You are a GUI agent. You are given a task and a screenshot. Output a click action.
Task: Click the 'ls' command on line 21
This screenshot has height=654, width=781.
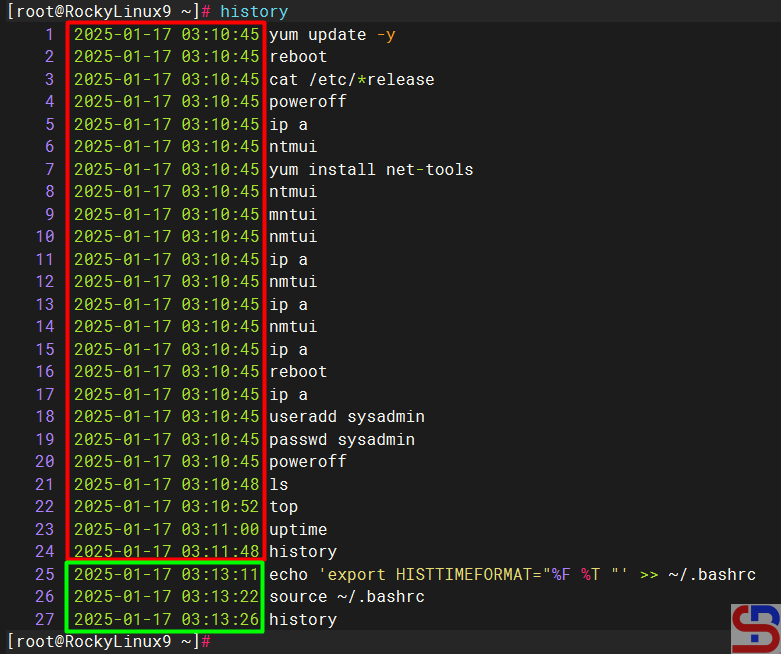tap(279, 484)
